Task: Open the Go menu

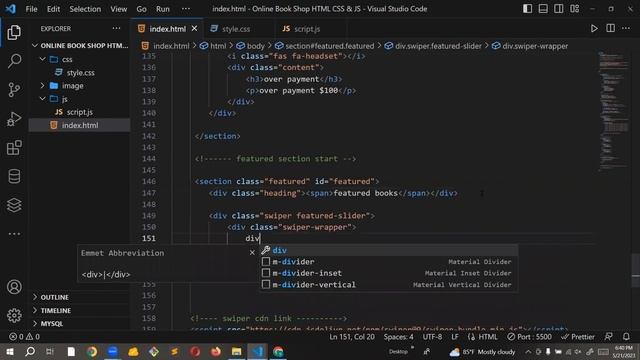Action: (141, 9)
